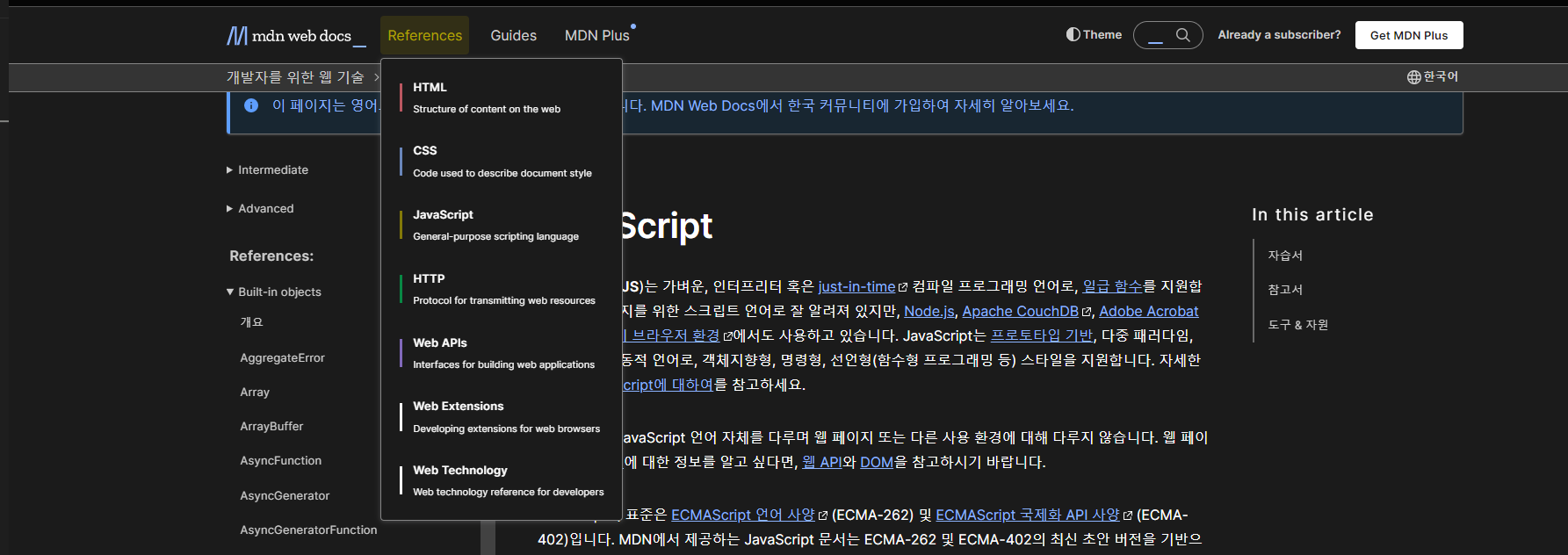
Task: Open Array in the sidebar
Action: click(x=255, y=393)
